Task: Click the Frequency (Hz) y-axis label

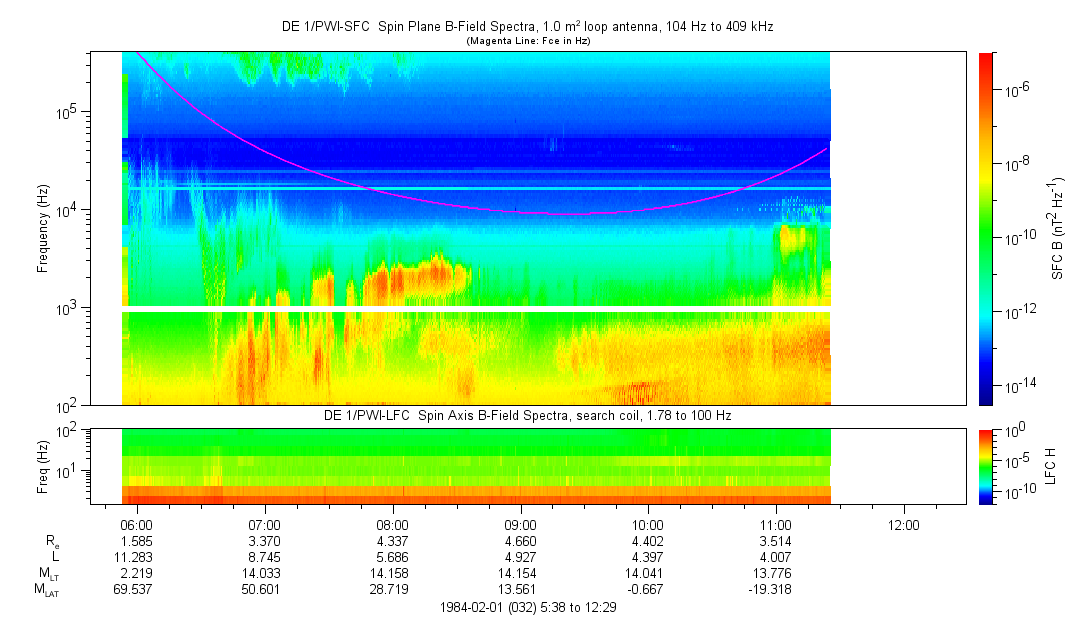Action: (43, 228)
